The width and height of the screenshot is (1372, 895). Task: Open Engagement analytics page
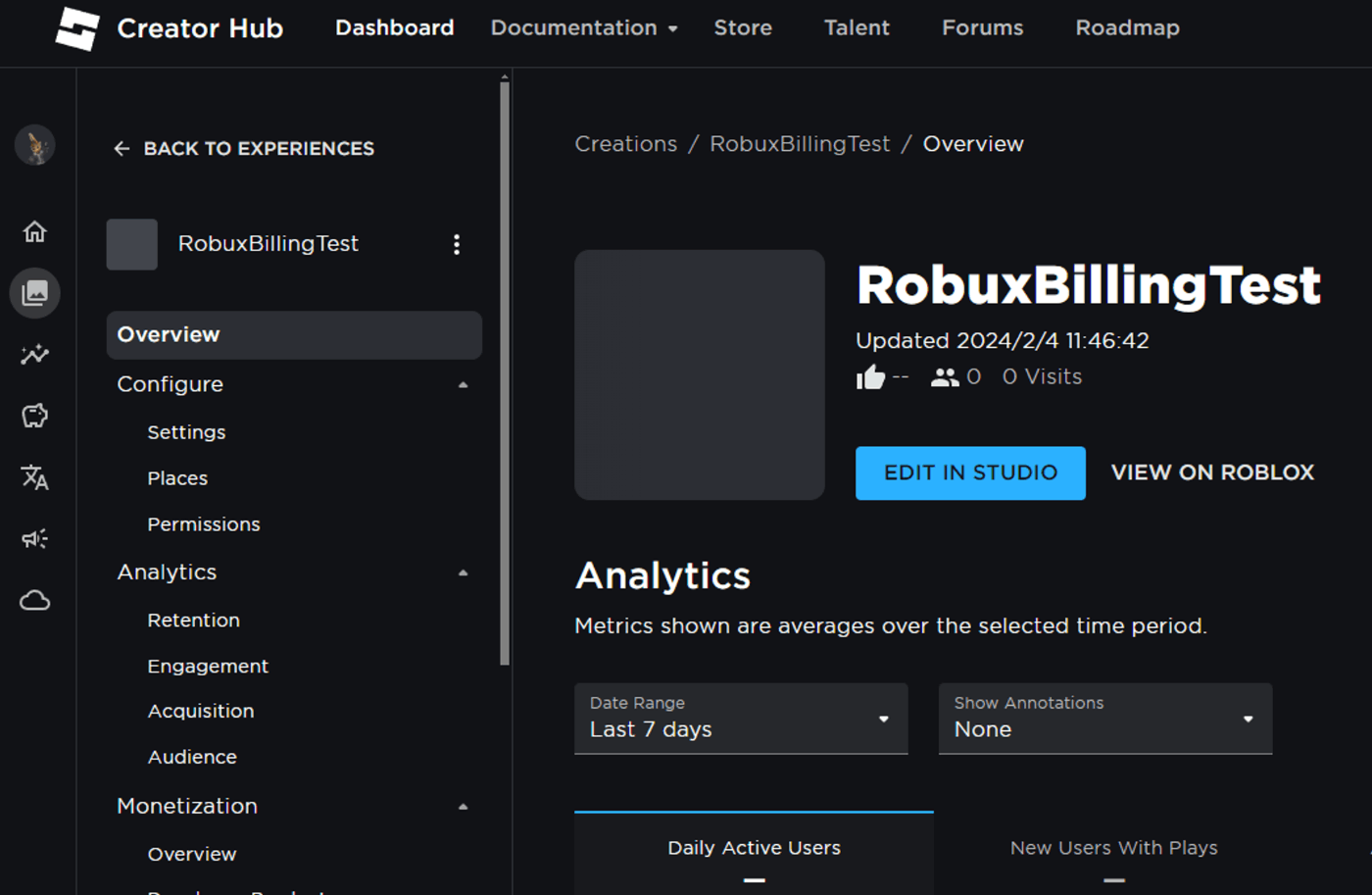208,667
